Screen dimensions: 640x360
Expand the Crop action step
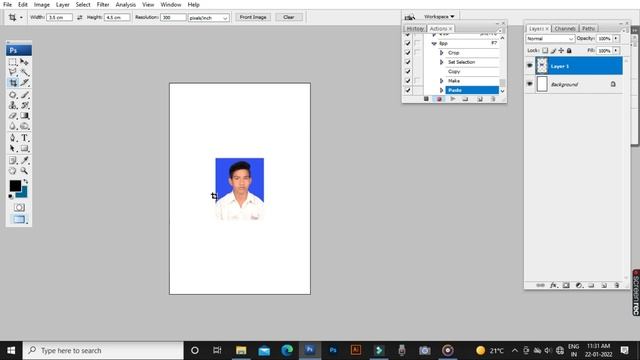(441, 53)
